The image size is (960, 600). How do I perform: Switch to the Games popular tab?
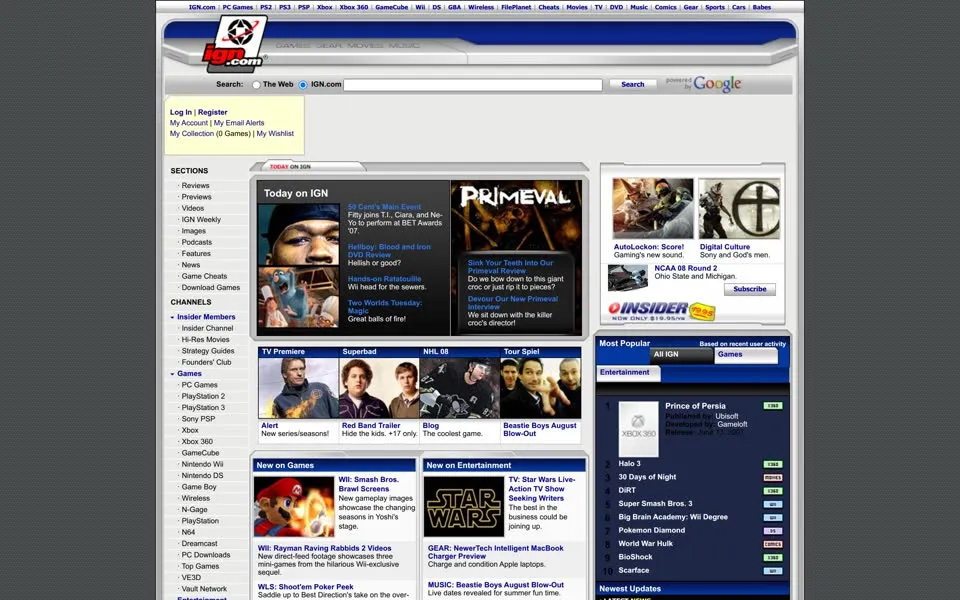(746, 354)
